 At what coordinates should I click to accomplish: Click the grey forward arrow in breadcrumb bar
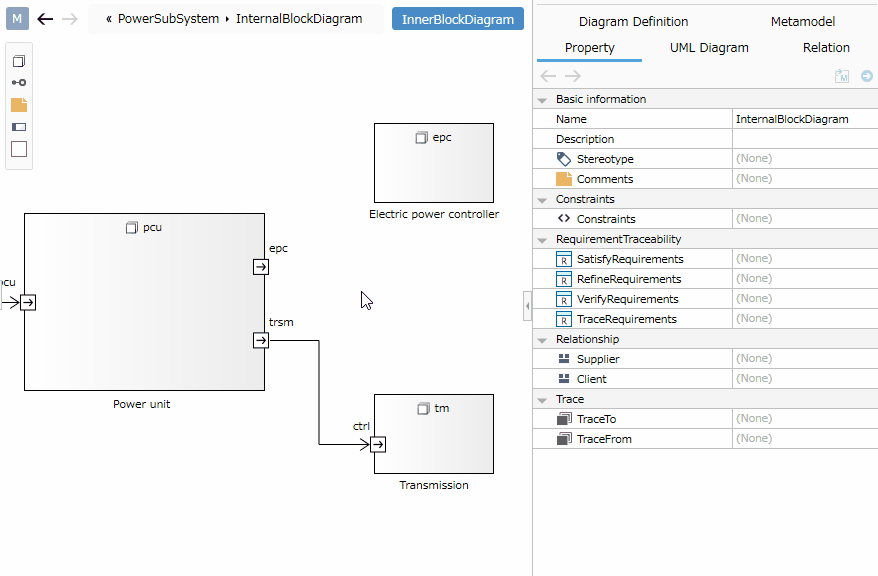pos(69,19)
